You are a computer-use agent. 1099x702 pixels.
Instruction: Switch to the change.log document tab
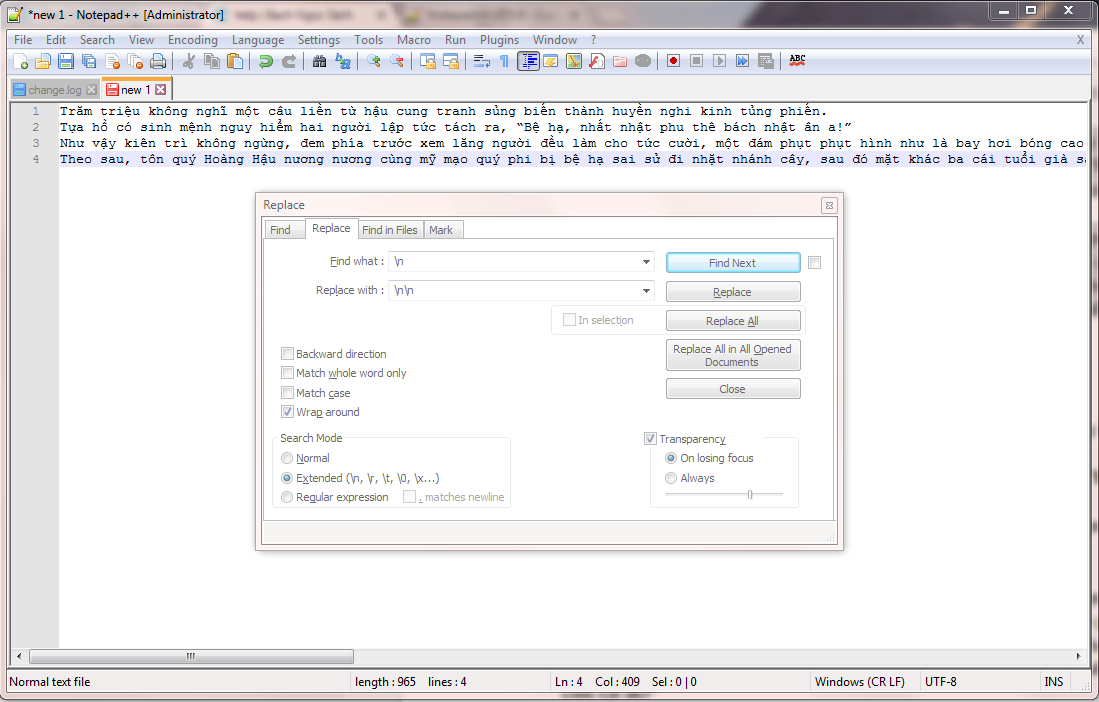pos(54,90)
